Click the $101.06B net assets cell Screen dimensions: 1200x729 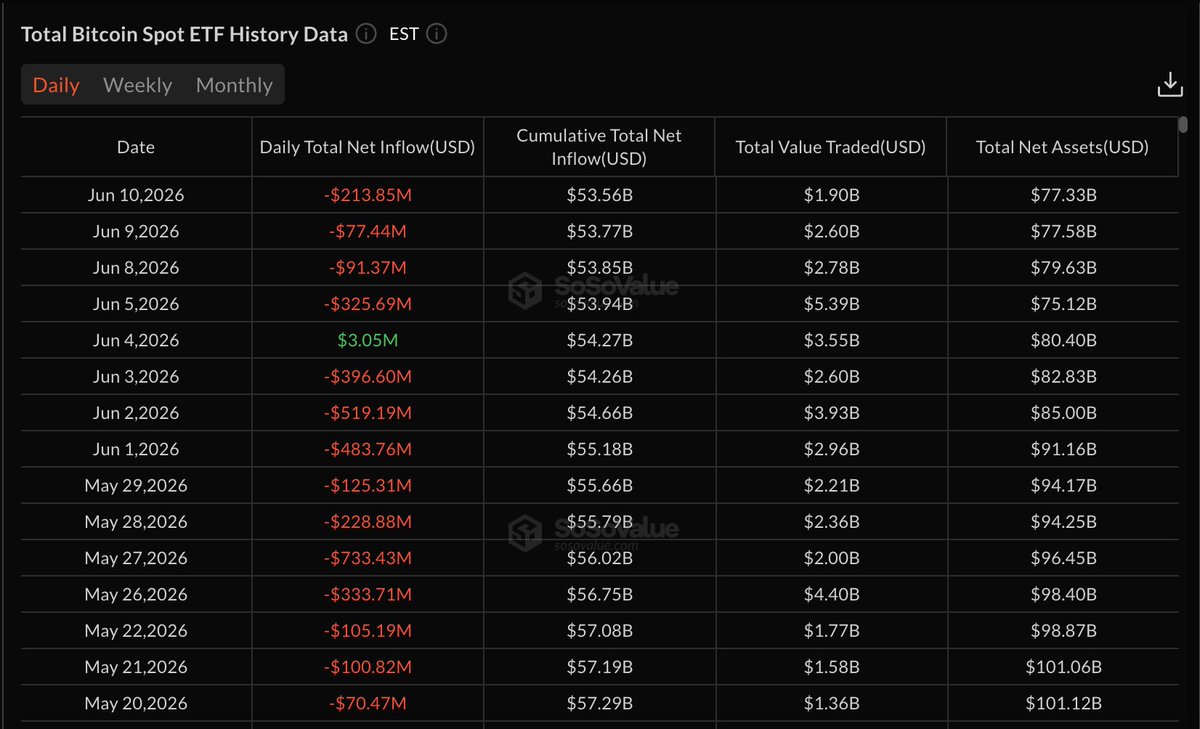coord(1063,666)
